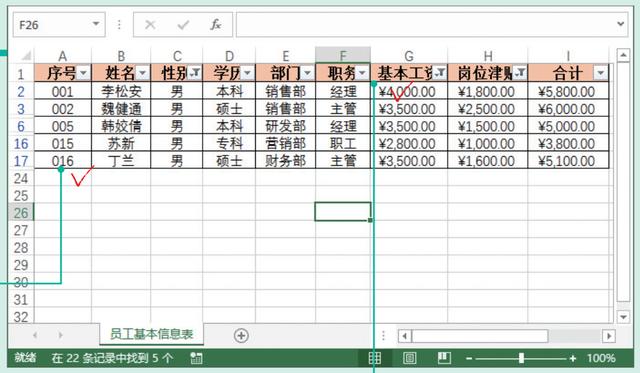Screen dimensions: 640x373
Task: Select cell containing 专科
Action: 229,144
